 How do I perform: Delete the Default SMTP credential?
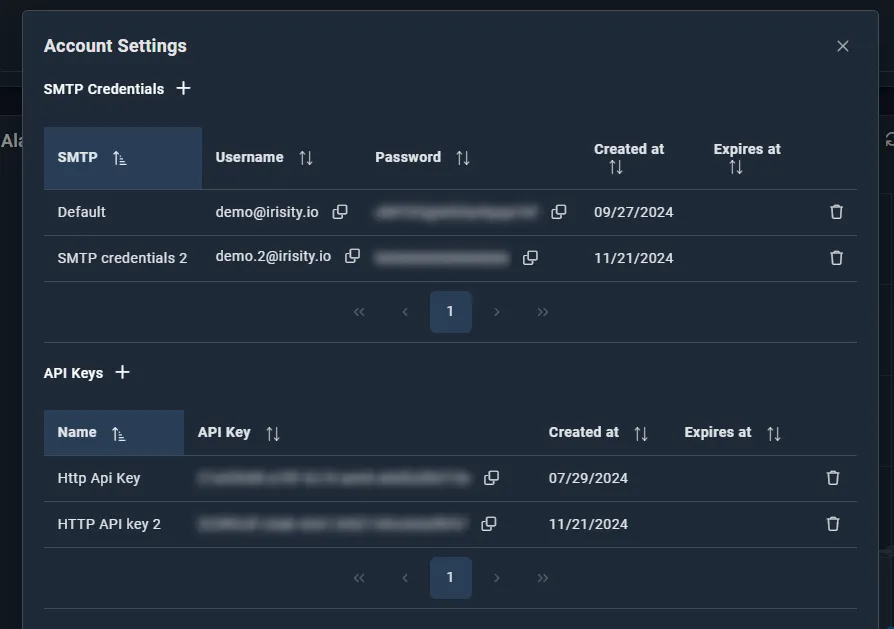click(x=836, y=212)
